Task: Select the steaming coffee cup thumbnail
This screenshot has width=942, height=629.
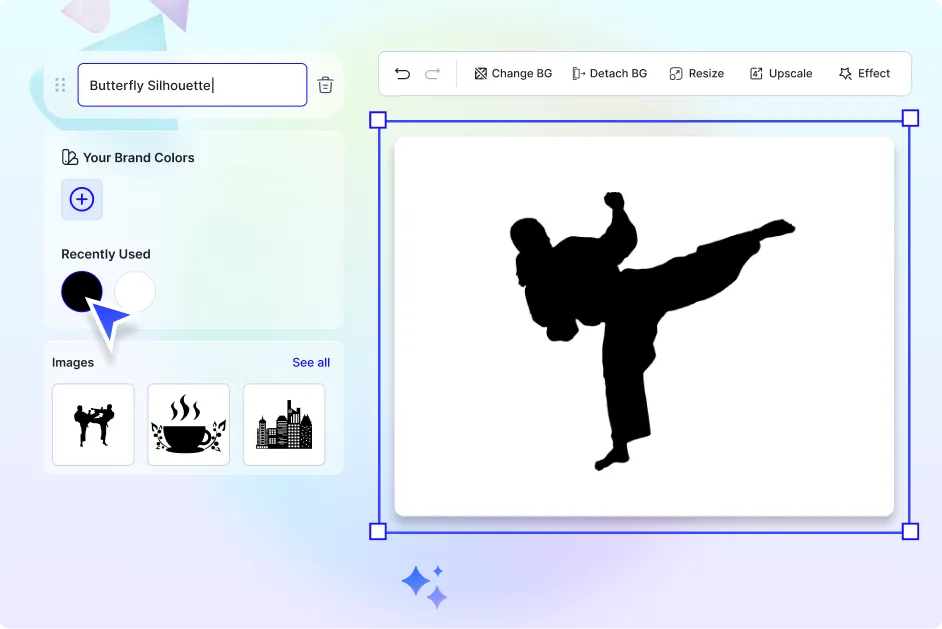Action: [x=188, y=424]
